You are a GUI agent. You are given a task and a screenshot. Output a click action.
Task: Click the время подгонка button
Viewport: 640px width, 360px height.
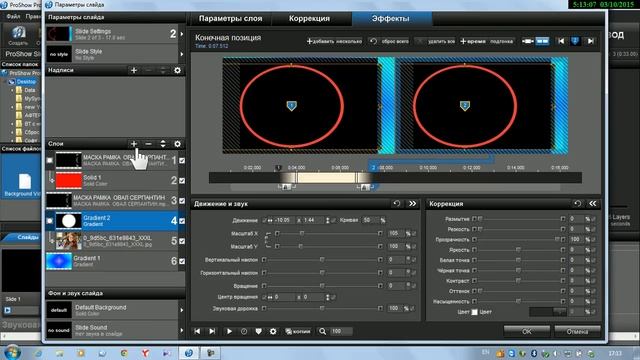(487, 41)
